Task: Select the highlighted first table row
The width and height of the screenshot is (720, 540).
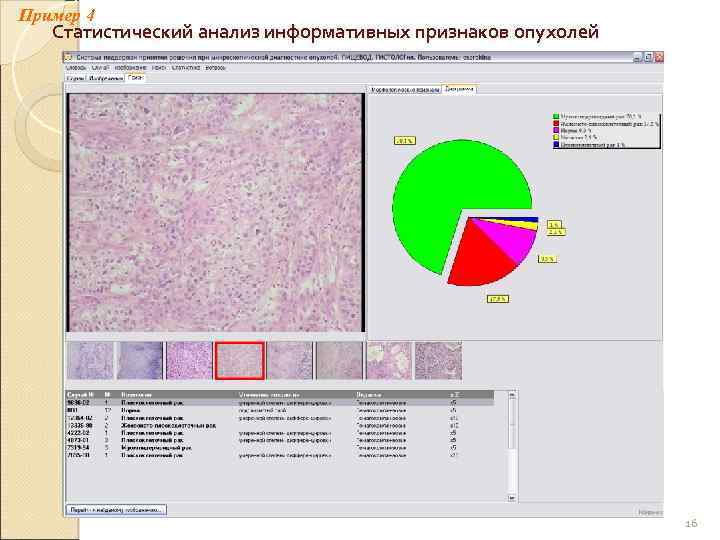Action: pos(280,403)
